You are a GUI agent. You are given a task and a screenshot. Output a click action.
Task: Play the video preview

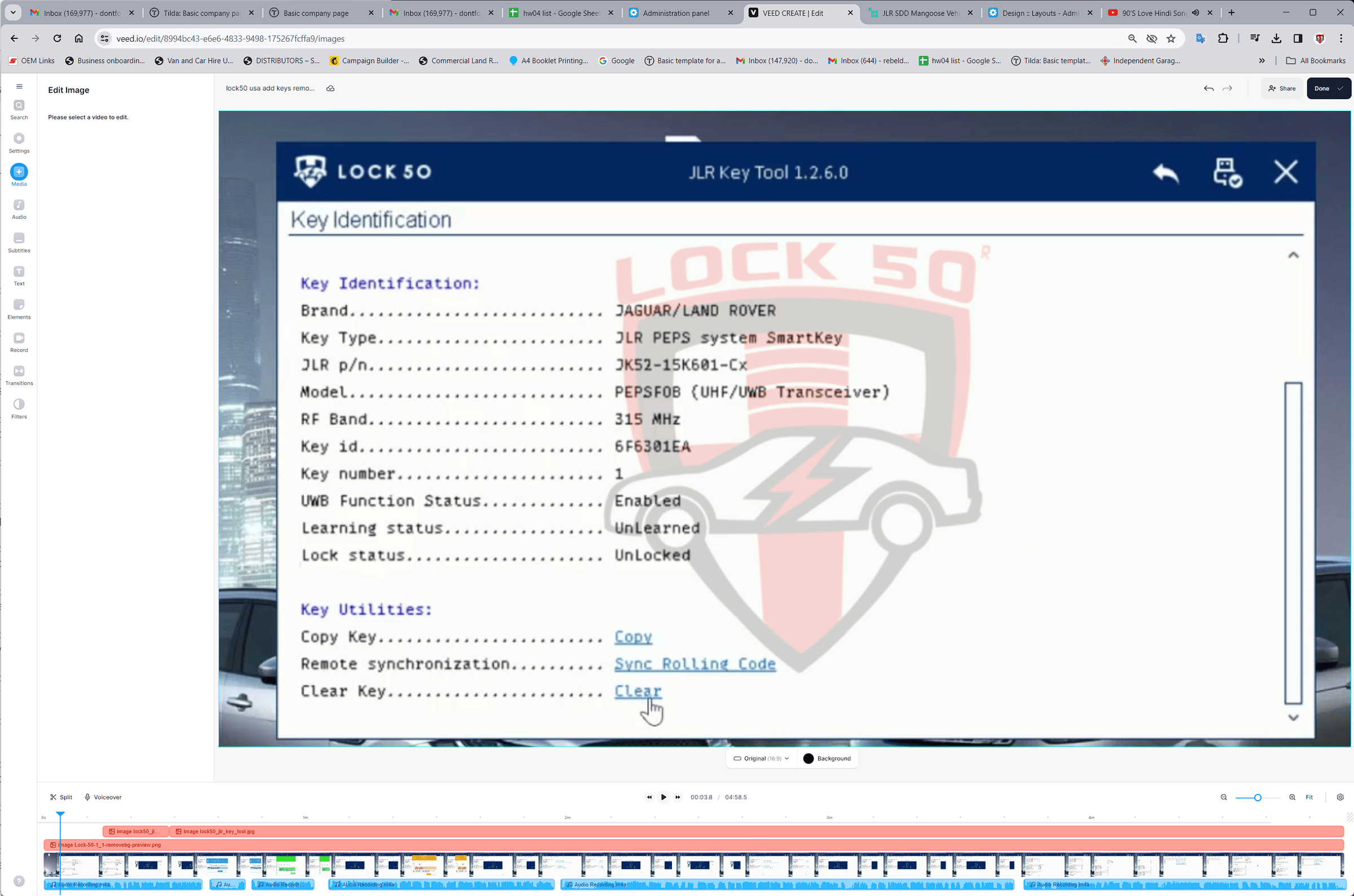click(663, 797)
